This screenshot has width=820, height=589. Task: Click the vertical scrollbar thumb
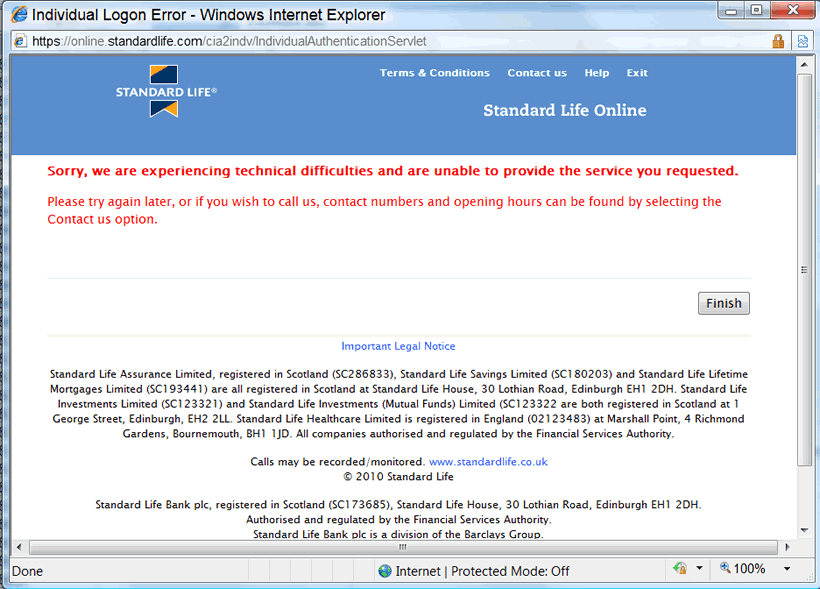pyautogui.click(x=804, y=269)
